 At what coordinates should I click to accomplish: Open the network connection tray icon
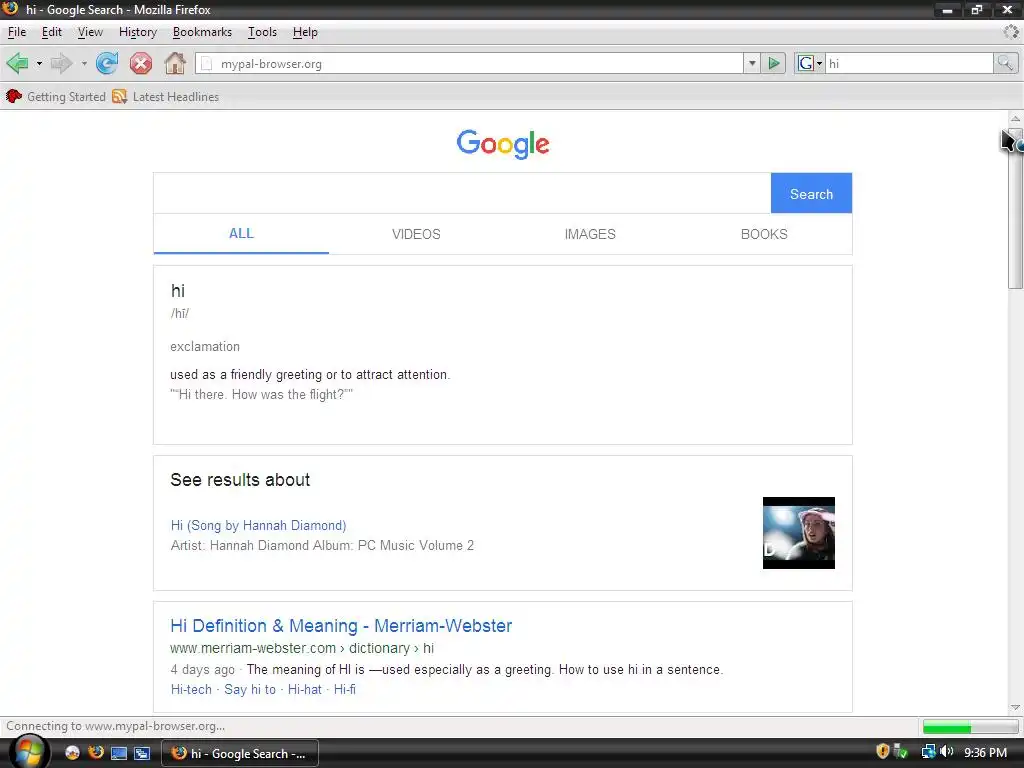tap(929, 752)
